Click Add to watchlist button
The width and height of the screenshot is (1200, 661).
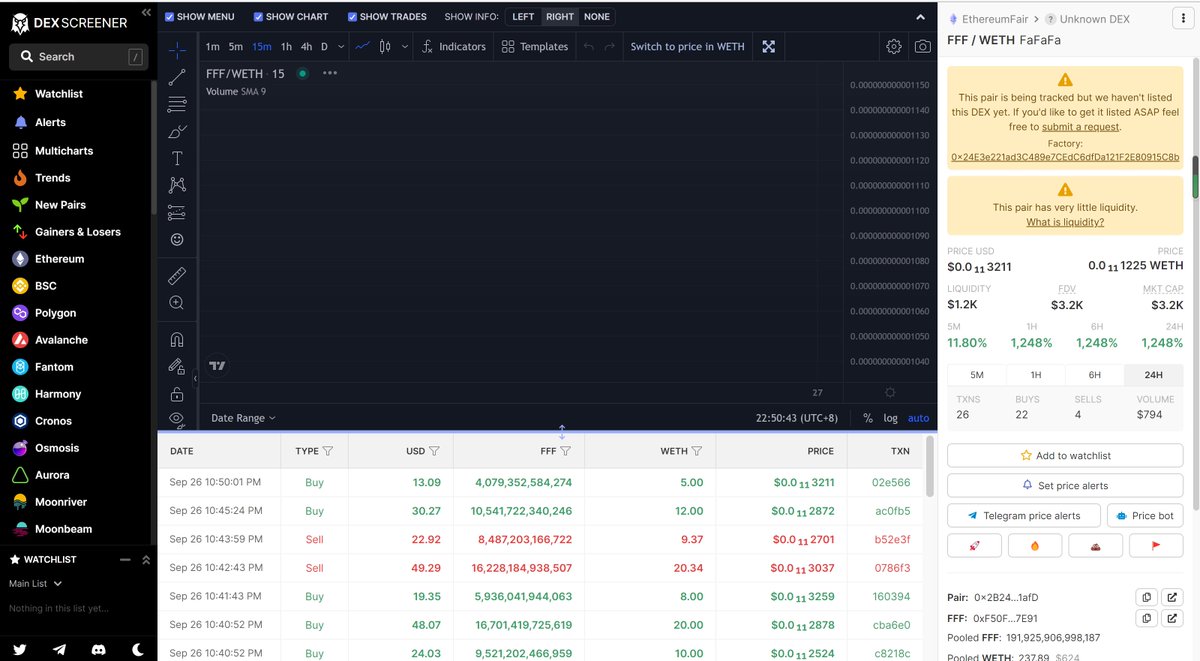tap(1065, 455)
